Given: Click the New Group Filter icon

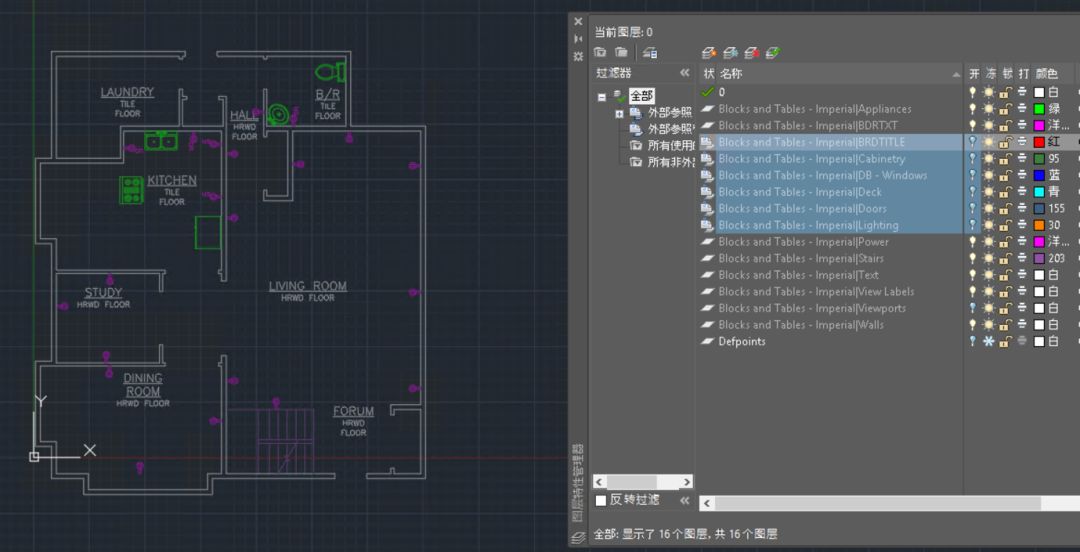Looking at the screenshot, I should coord(621,52).
